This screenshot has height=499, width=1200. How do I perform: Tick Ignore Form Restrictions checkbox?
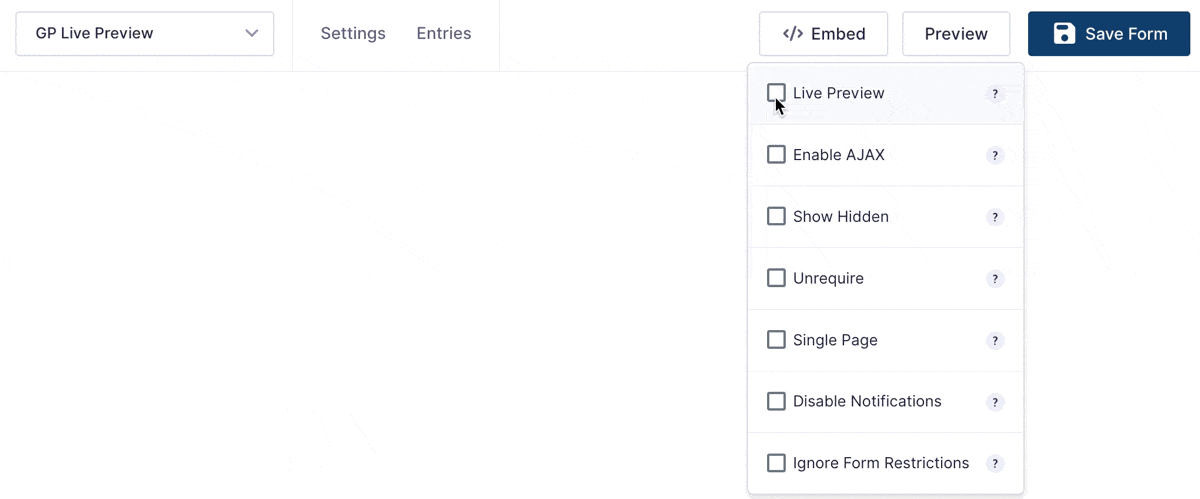(776, 463)
